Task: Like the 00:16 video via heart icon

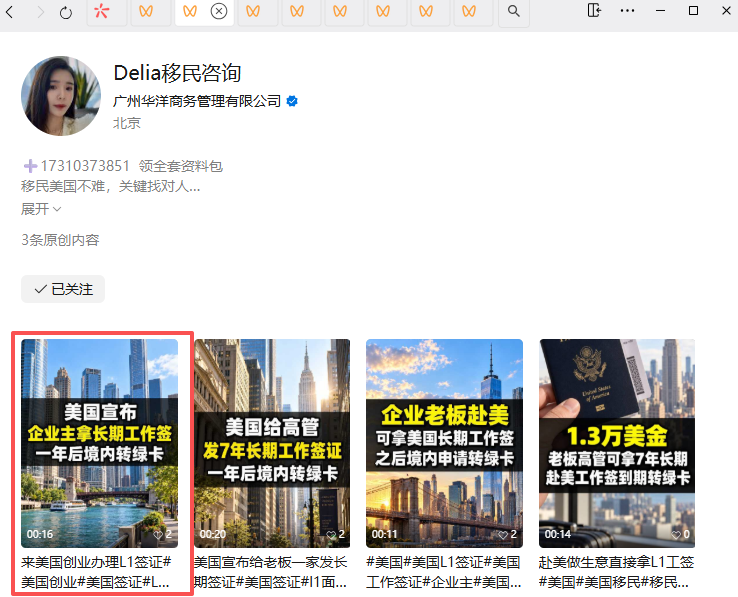Action: coord(158,534)
